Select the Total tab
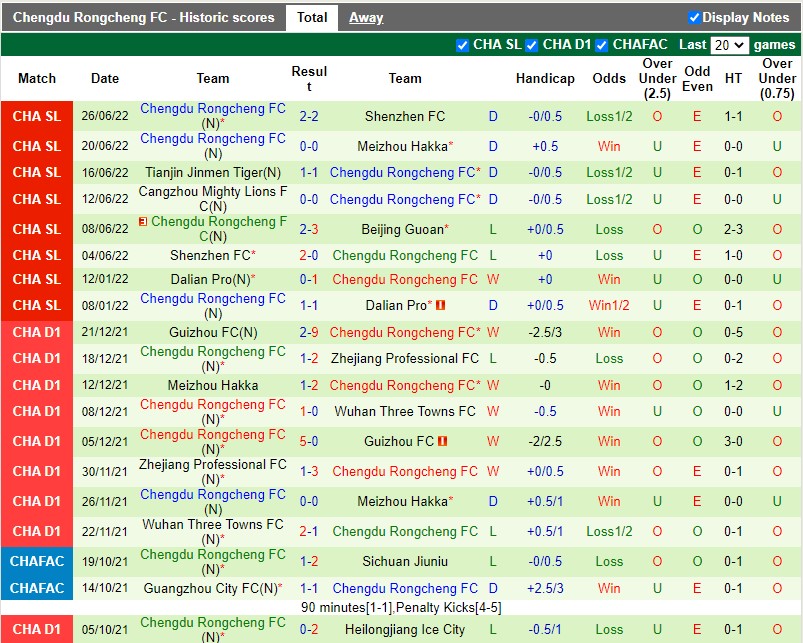 pyautogui.click(x=313, y=17)
